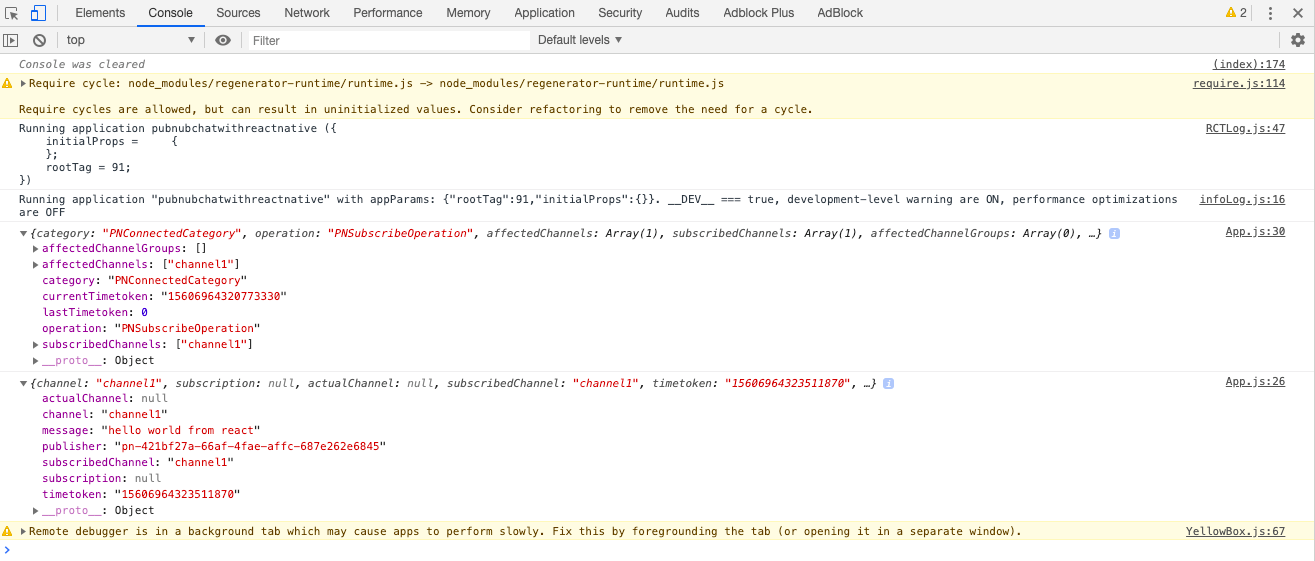Screen dimensions: 1315x561
Task: Open source link RCTLog.js:47
Action: pos(1245,128)
